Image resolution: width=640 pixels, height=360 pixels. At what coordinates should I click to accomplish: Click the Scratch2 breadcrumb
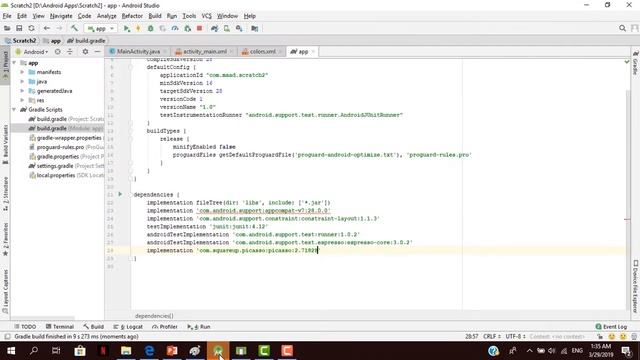point(20,41)
